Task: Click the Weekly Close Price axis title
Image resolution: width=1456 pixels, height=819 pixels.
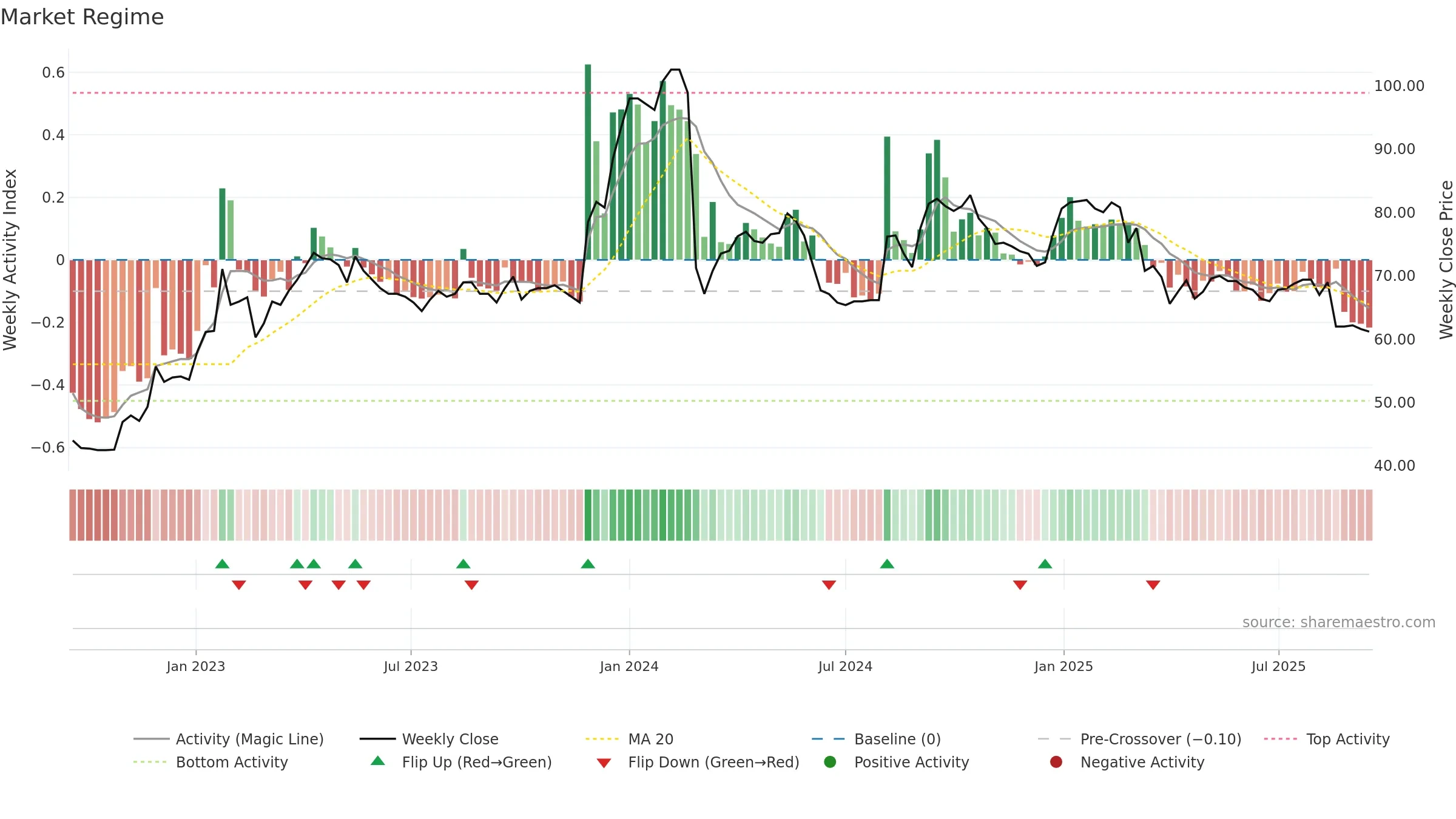Action: pyautogui.click(x=1446, y=260)
